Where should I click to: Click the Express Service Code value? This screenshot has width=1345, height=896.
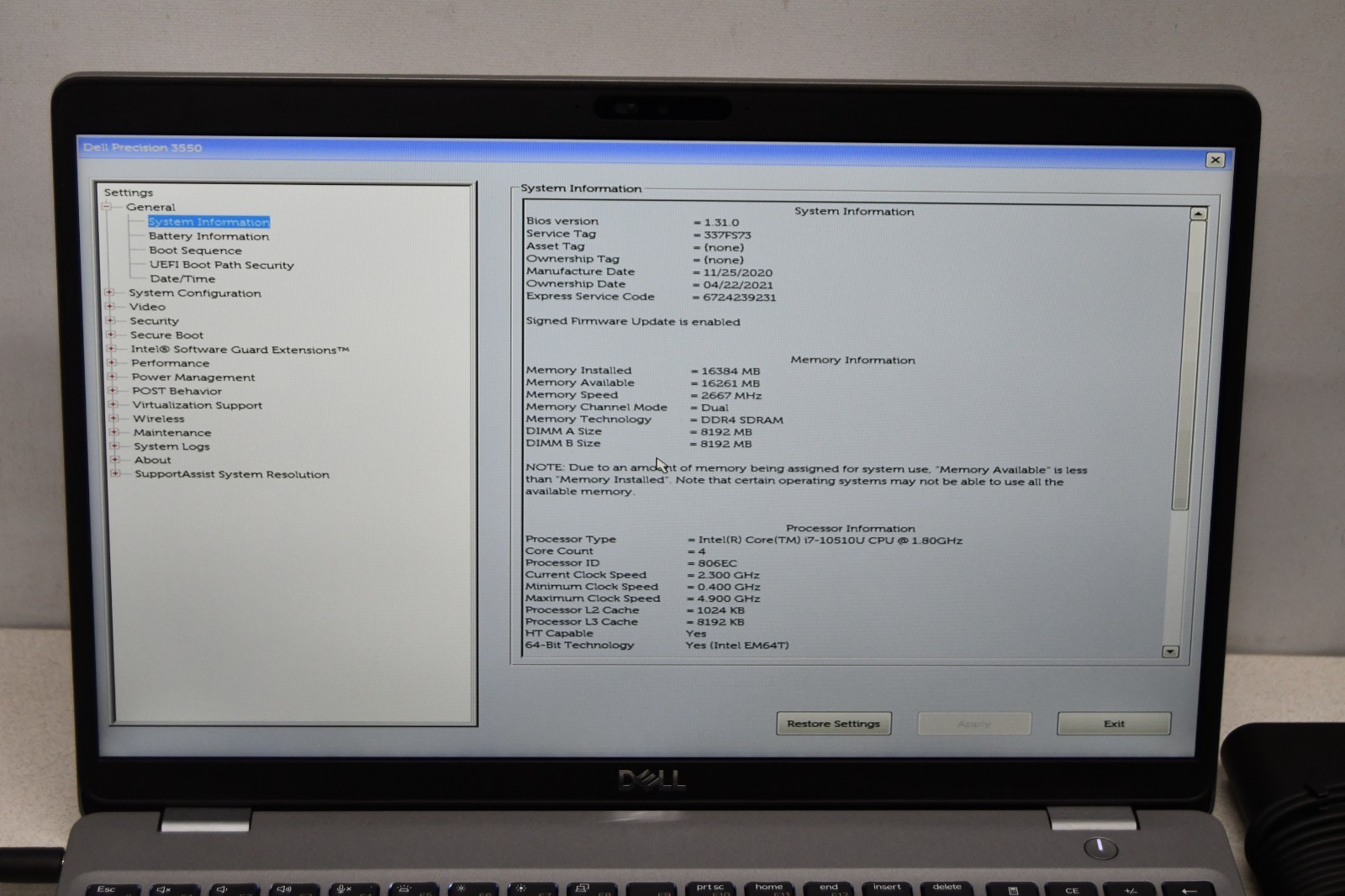click(739, 298)
